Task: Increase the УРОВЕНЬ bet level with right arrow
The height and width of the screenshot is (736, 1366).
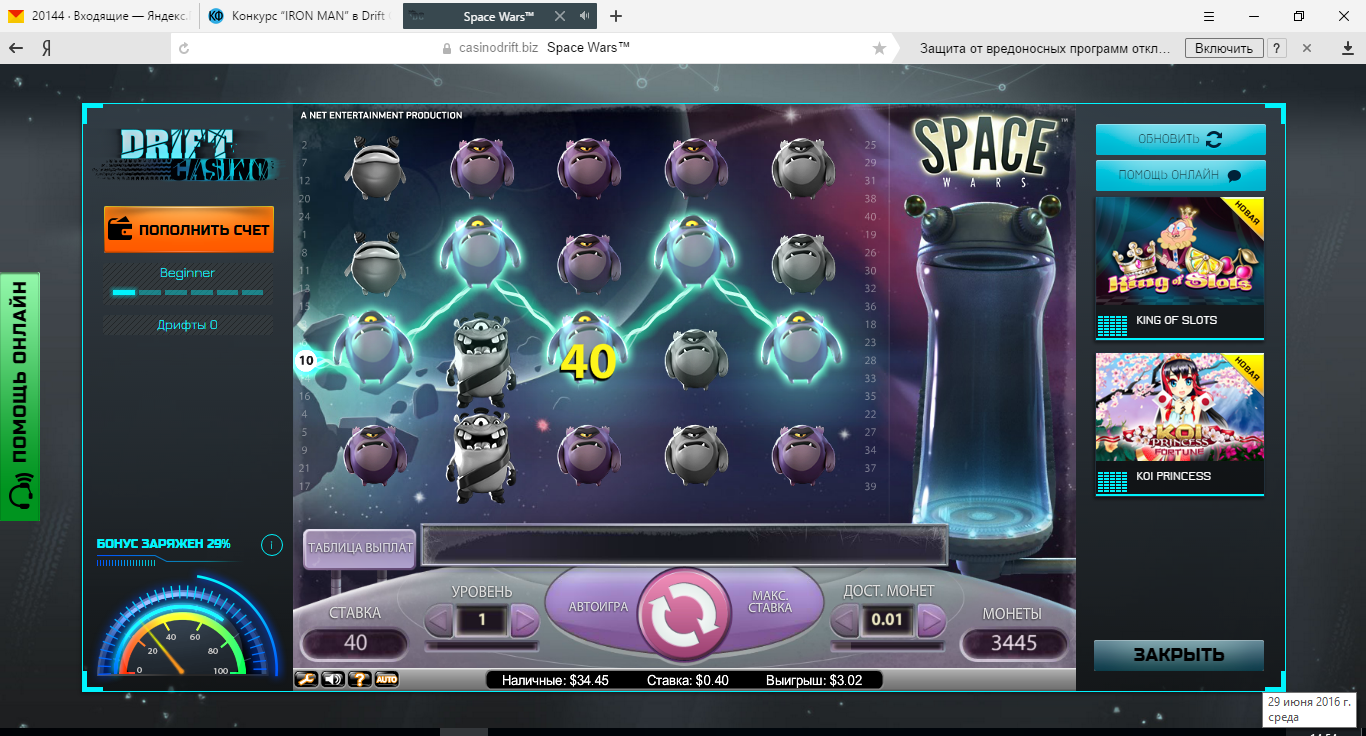Action: click(525, 621)
